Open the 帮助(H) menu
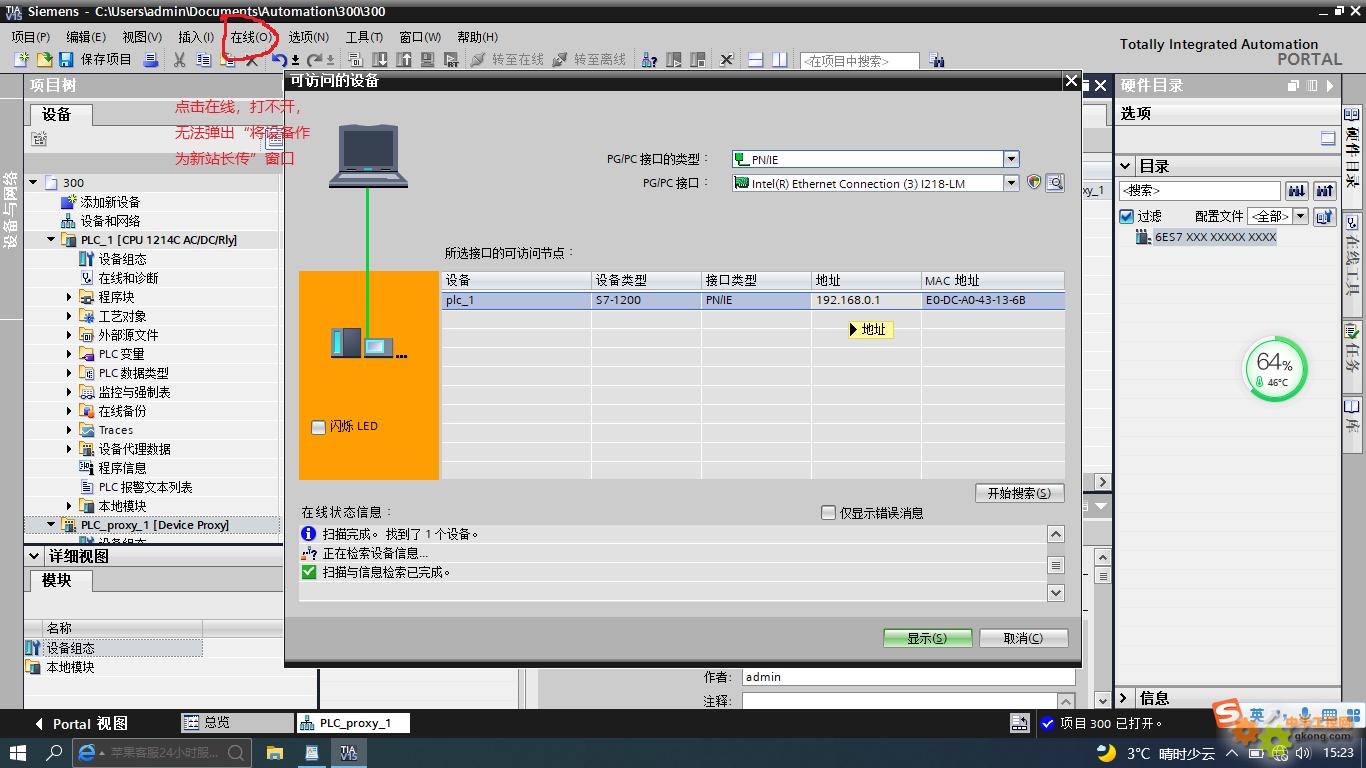The image size is (1366, 768). (x=477, y=37)
